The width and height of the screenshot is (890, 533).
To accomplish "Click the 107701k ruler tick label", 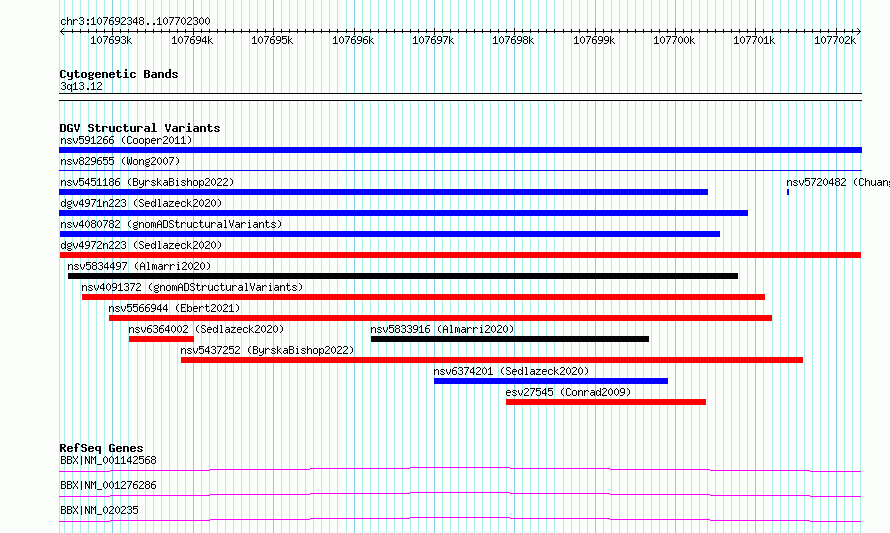I will [754, 40].
